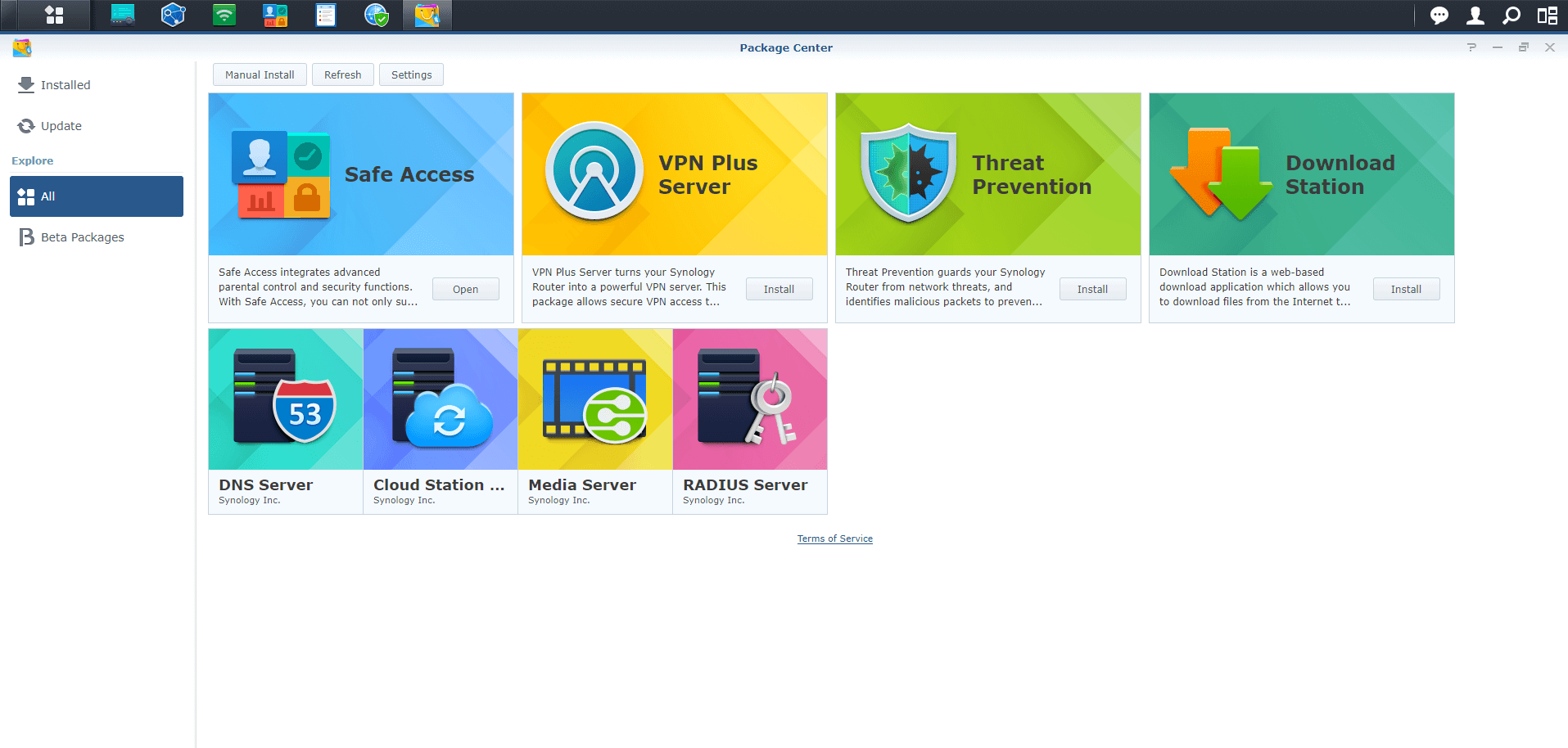
Task: Open the DNS Server package icon
Action: [x=286, y=397]
